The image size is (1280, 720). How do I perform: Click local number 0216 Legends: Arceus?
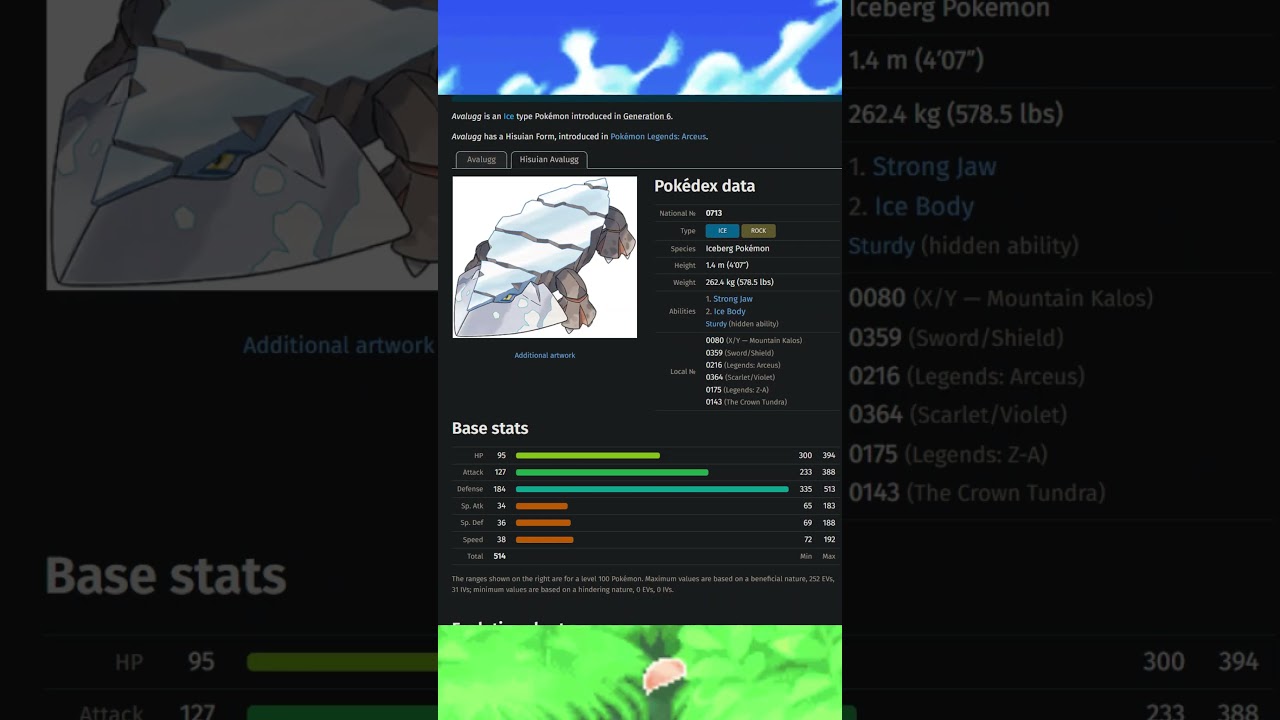point(743,365)
